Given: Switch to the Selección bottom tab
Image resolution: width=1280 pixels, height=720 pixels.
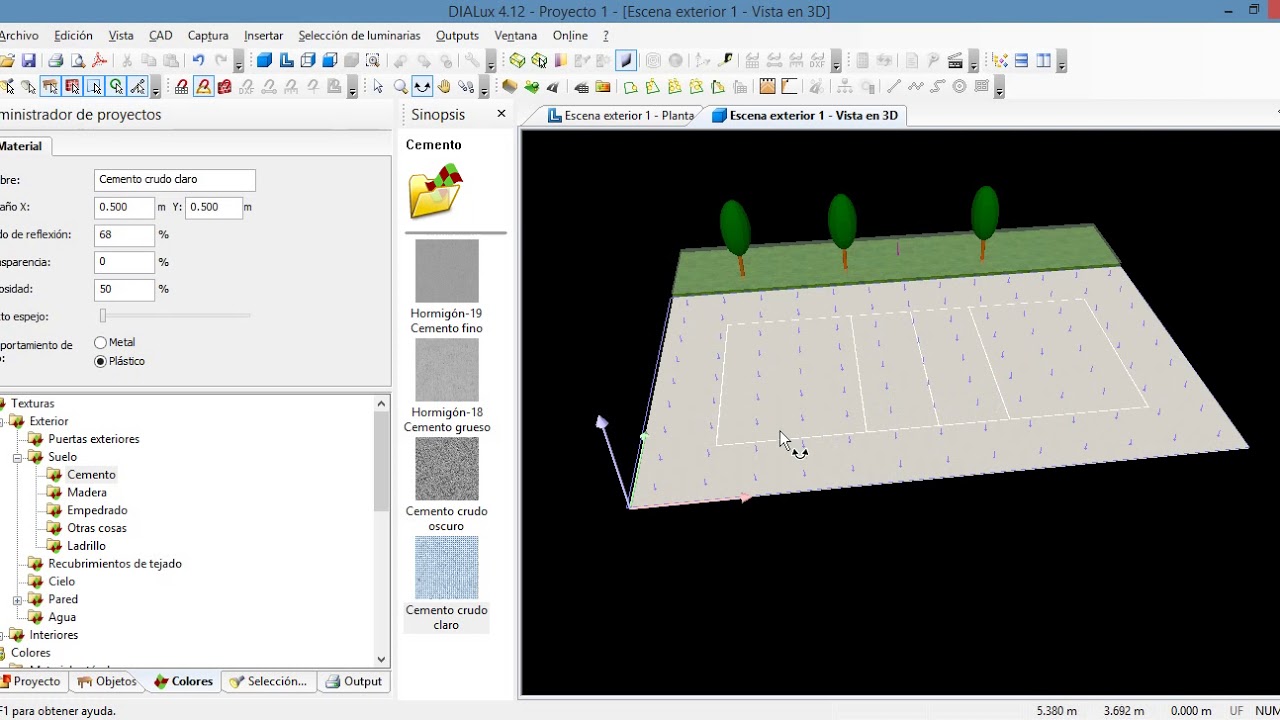Looking at the screenshot, I should 268,681.
